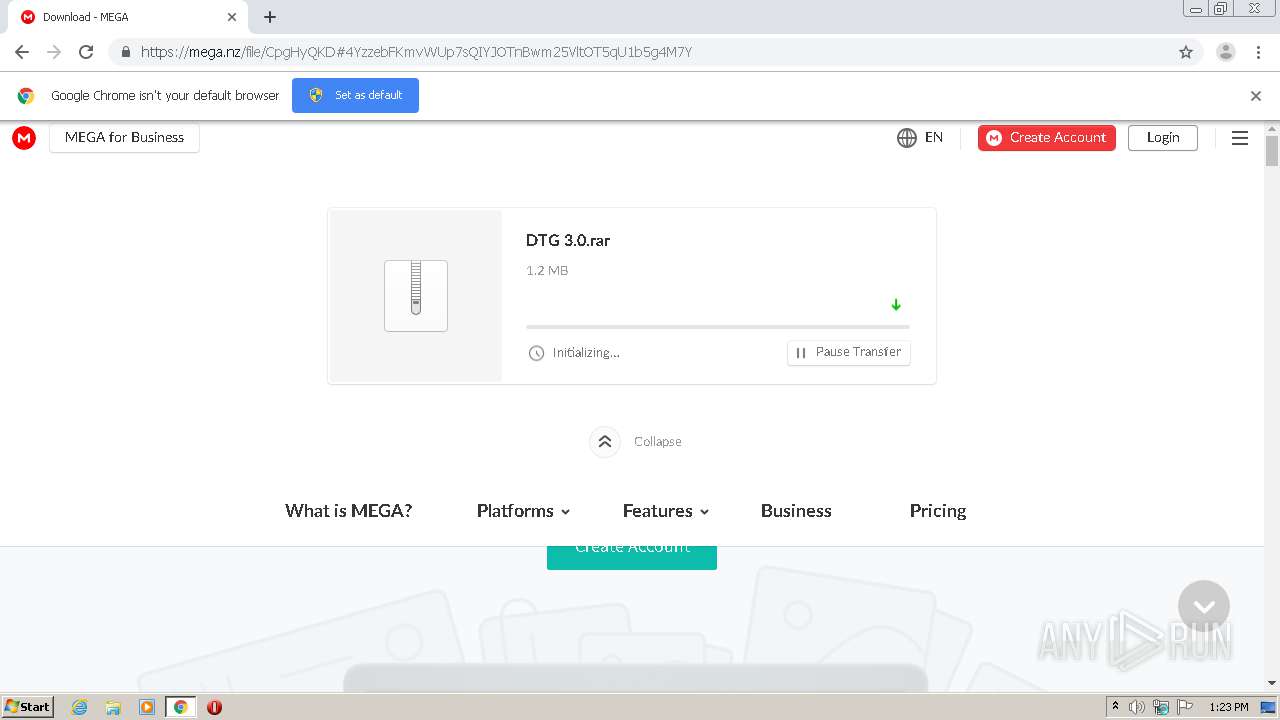Open the volume control in the tray

1137,707
